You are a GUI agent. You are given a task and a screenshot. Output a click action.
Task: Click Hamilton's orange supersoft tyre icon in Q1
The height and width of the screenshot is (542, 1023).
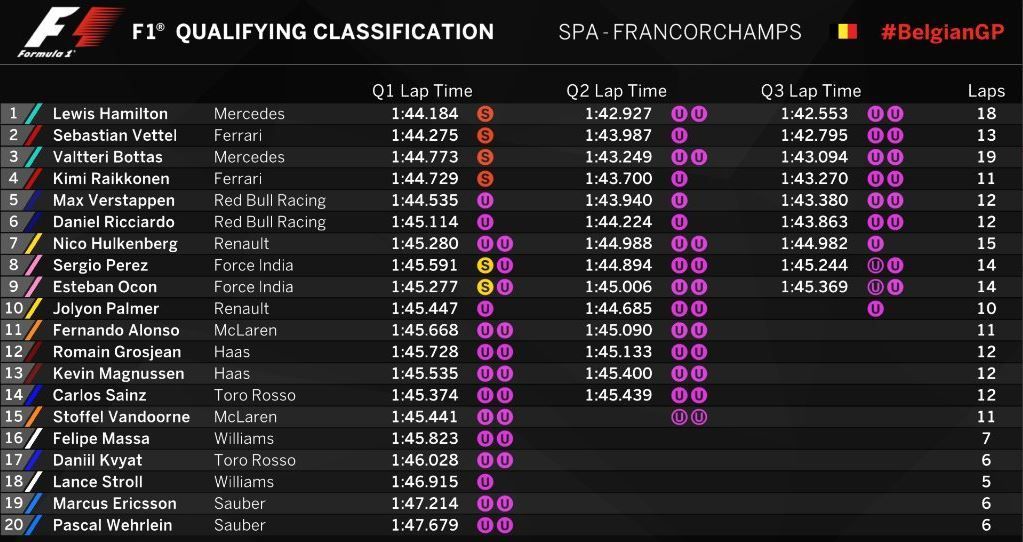pos(486,114)
